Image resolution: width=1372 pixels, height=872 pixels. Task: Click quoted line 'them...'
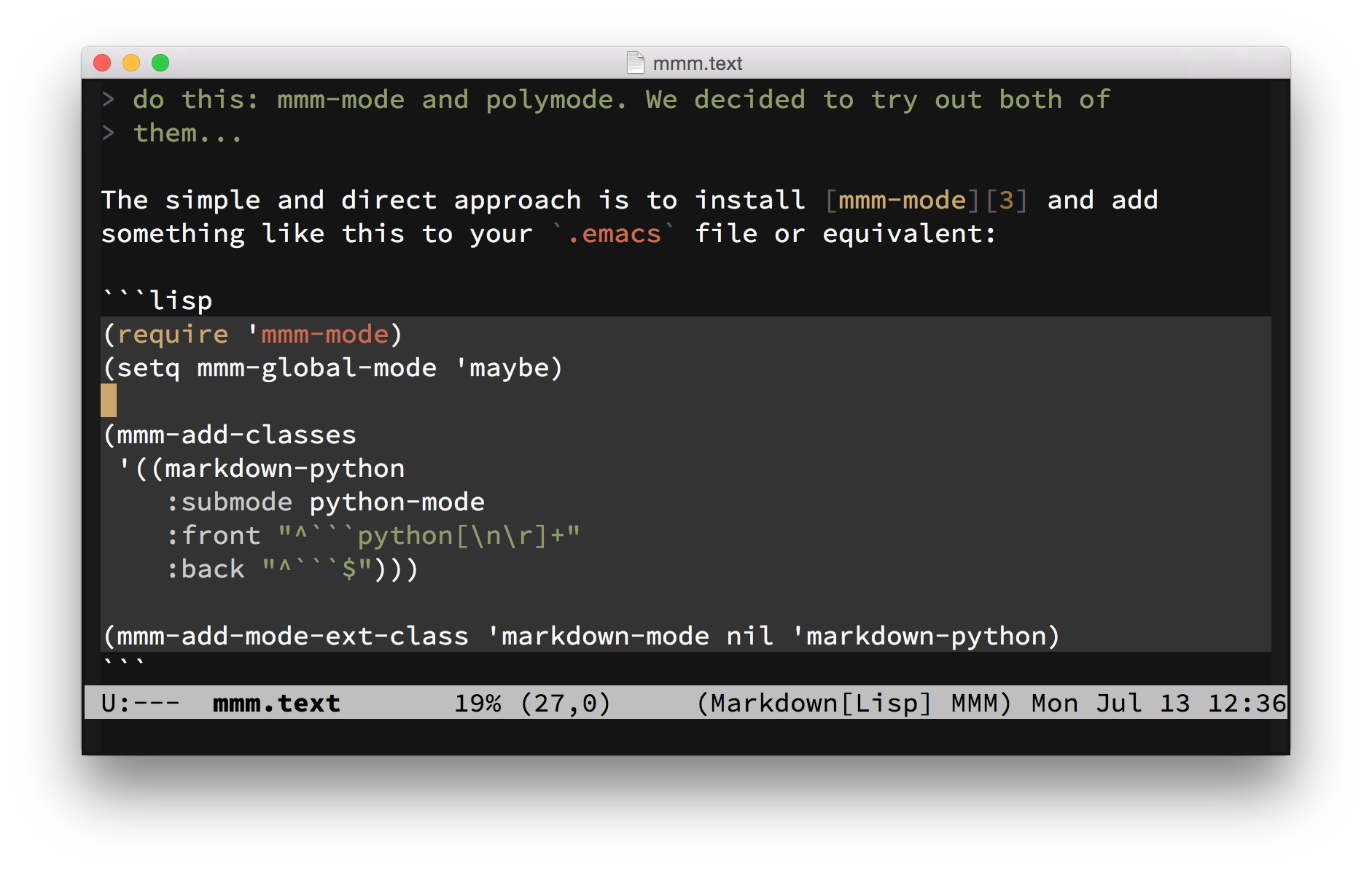point(188,133)
